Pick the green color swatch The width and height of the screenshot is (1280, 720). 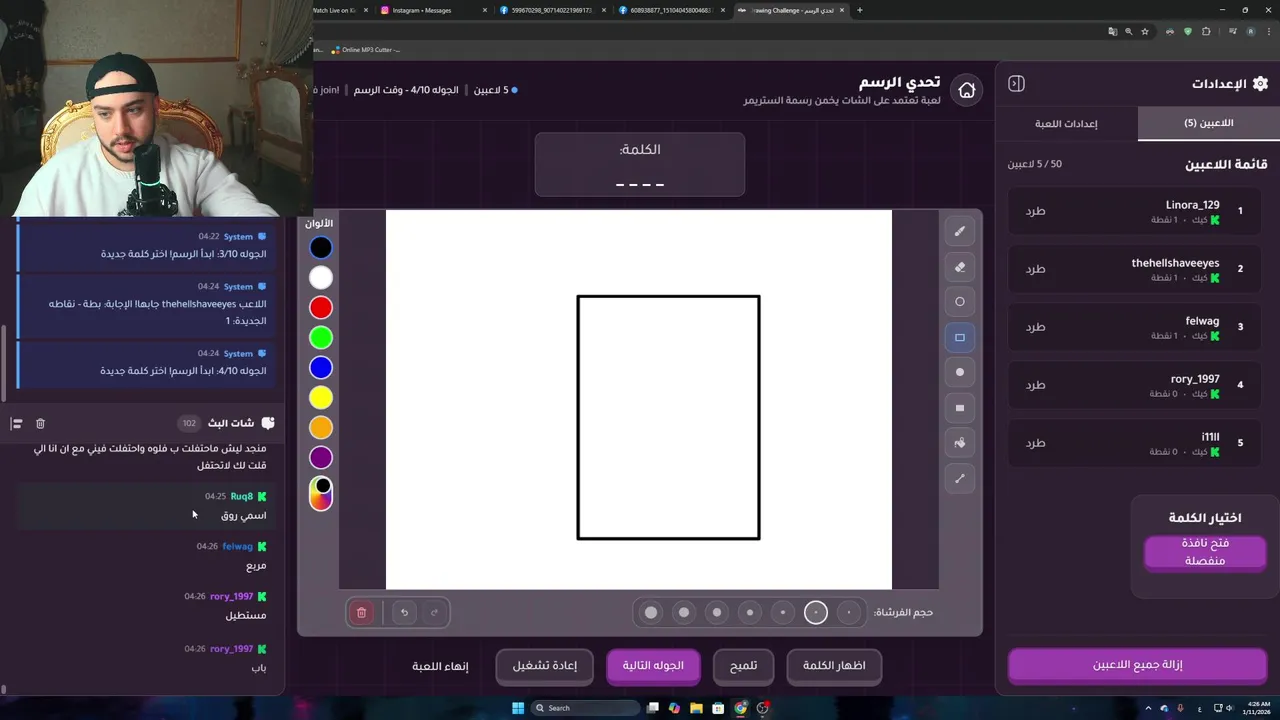[320, 337]
